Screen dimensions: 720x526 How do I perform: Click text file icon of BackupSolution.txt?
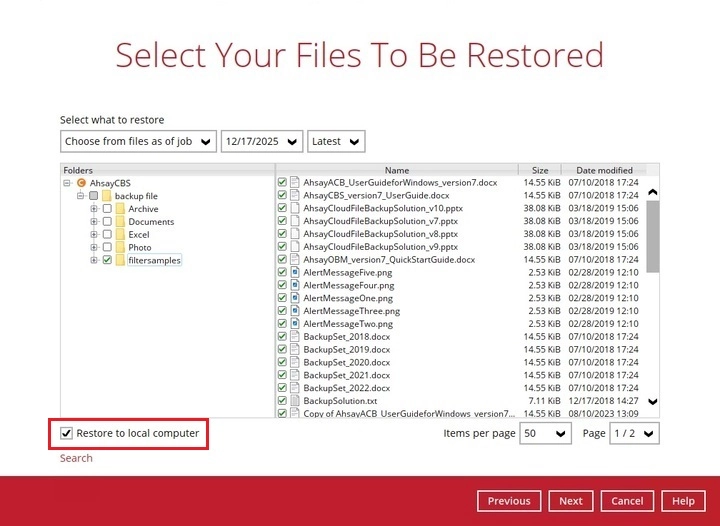295,401
